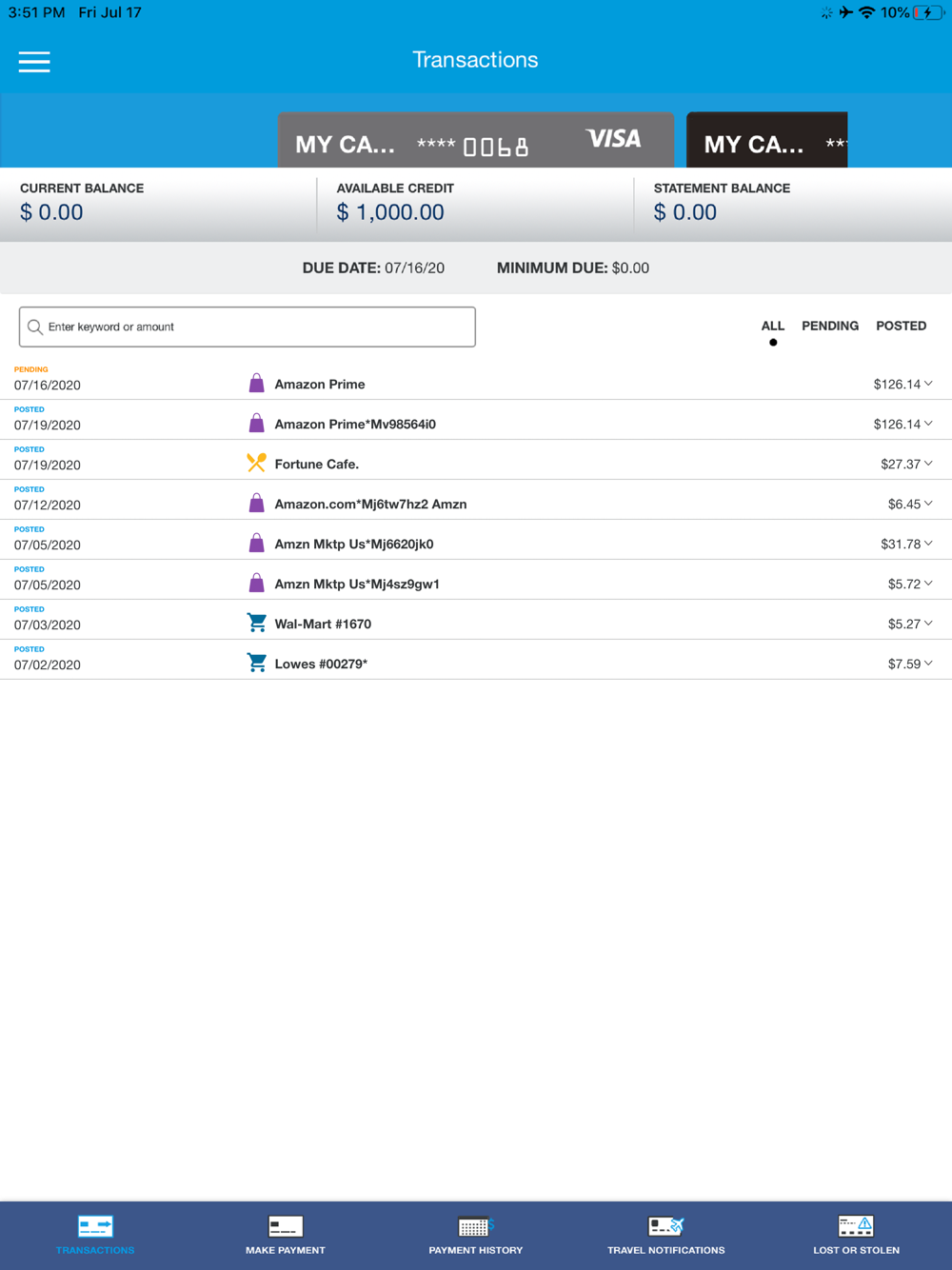Tap the shopping bag icon for Amazon.com*Mj6tw7hz2 Amzn
This screenshot has height=1270, width=952.
[256, 504]
